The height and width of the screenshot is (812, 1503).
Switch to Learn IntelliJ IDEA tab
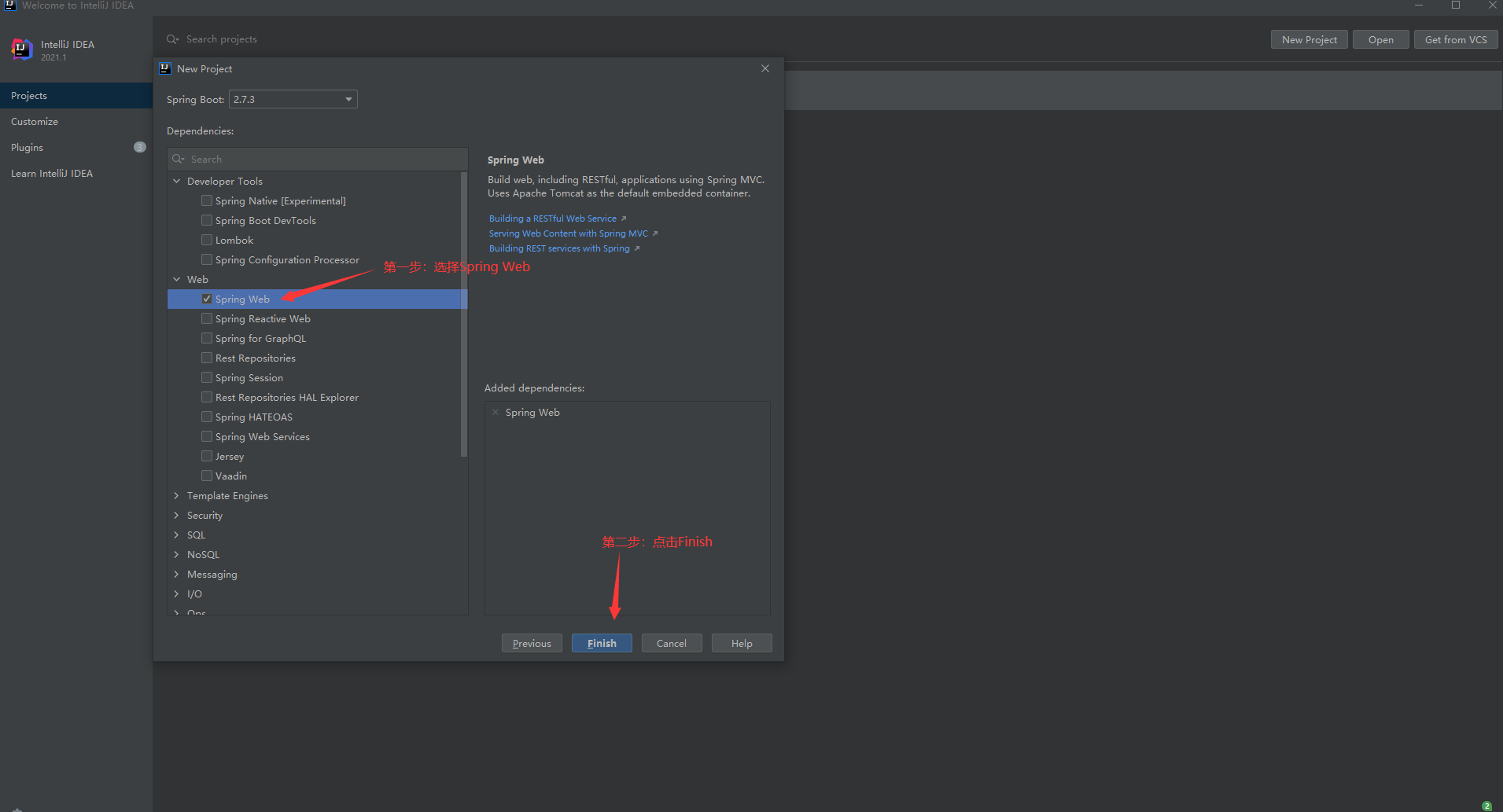[52, 174]
